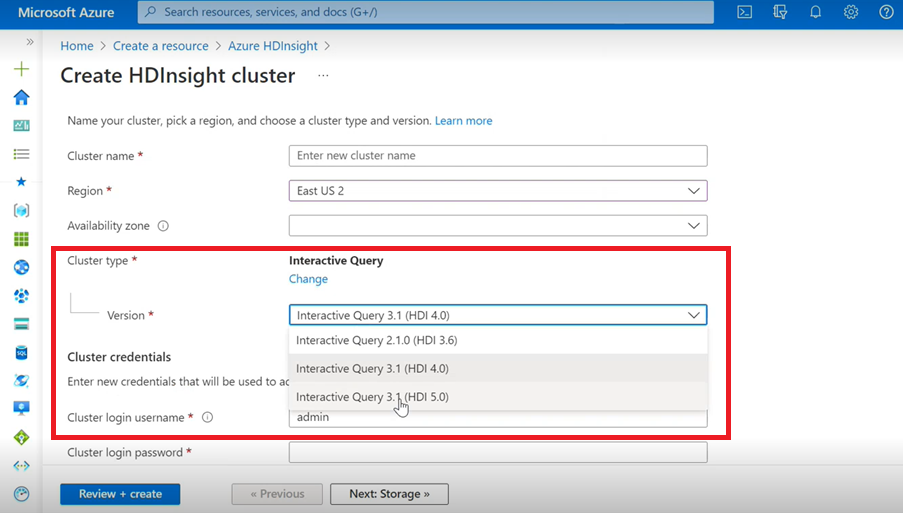Open the All services list icon
Screen dimensions: 903x513
[x=21, y=154]
